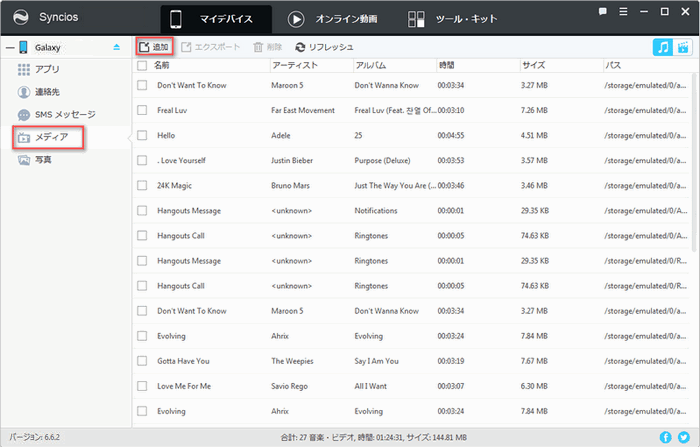Viewport: 700px width, 447px height.
Task: Click the 合計: 27 音楽 summary text
Action: click(x=374, y=438)
